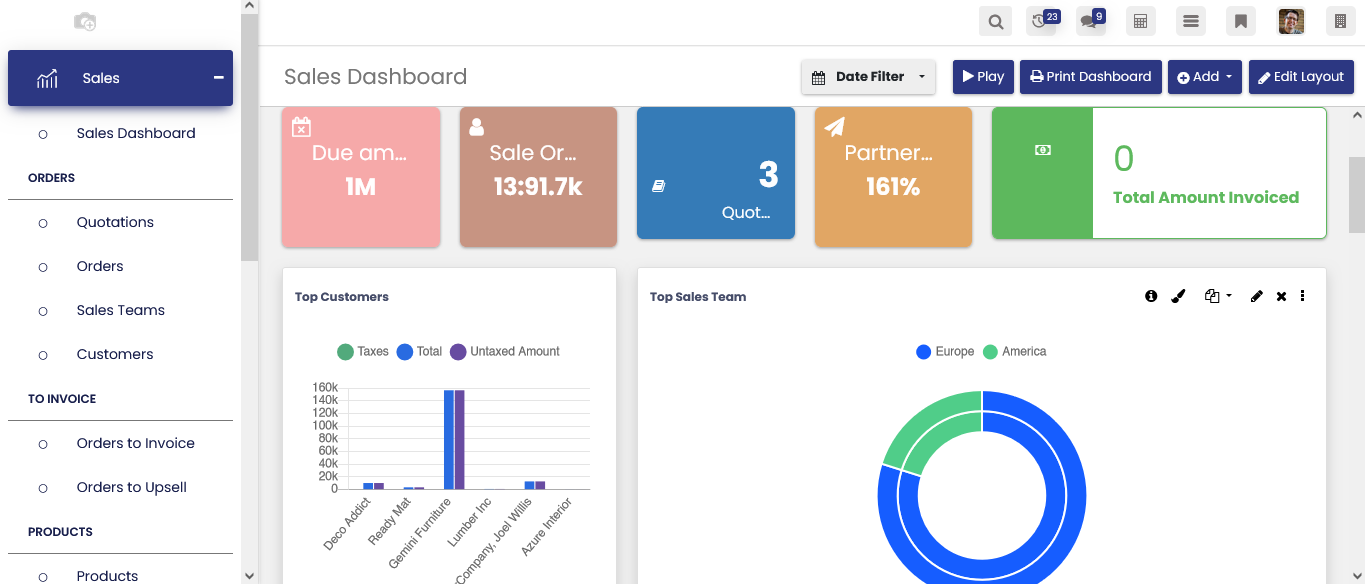Expand the Add dropdown button
This screenshot has width=1365, height=584.
1205,77
